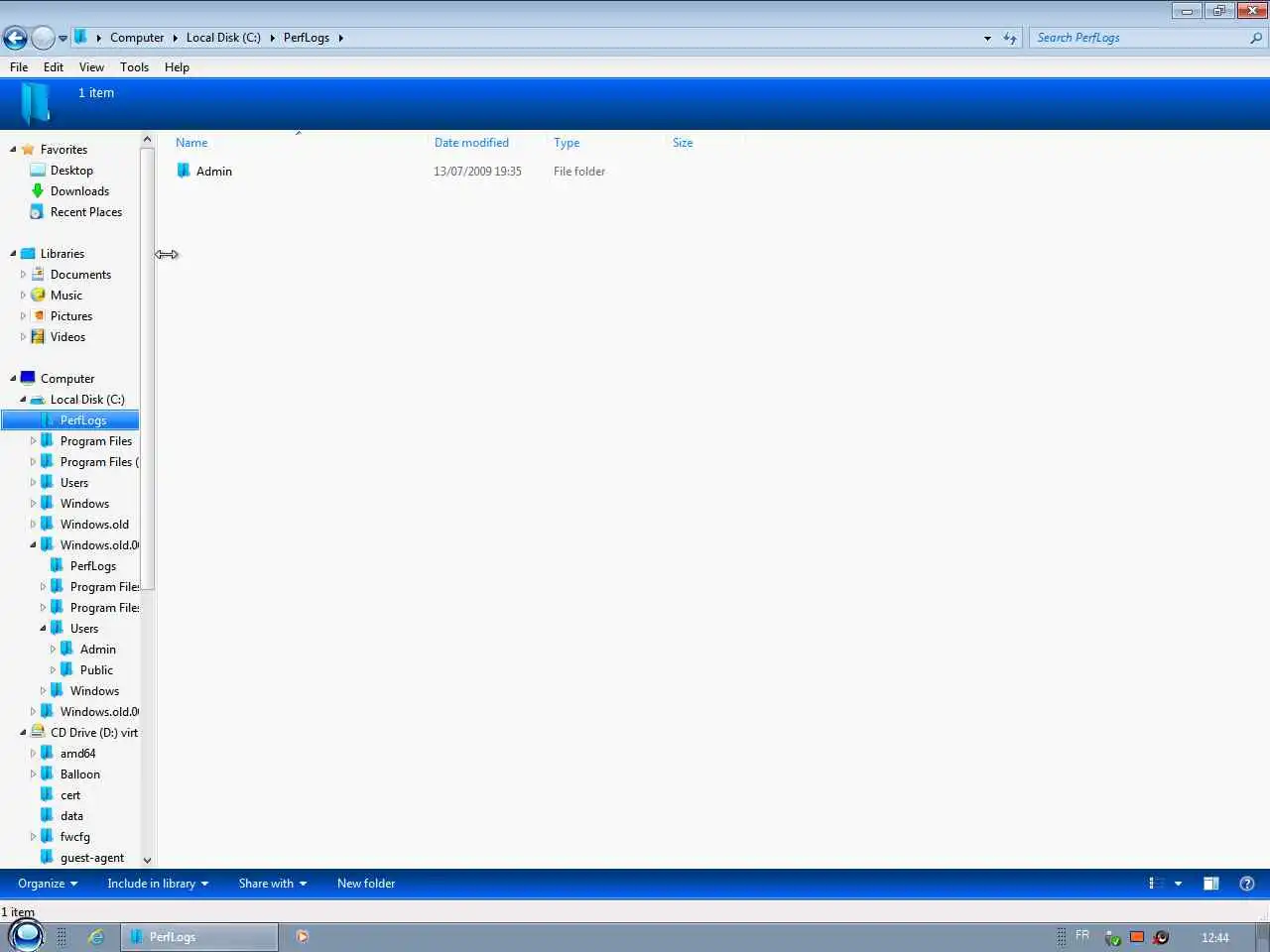Open the Change your view icon
Image resolution: width=1270 pixels, height=952 pixels.
tap(1156, 884)
